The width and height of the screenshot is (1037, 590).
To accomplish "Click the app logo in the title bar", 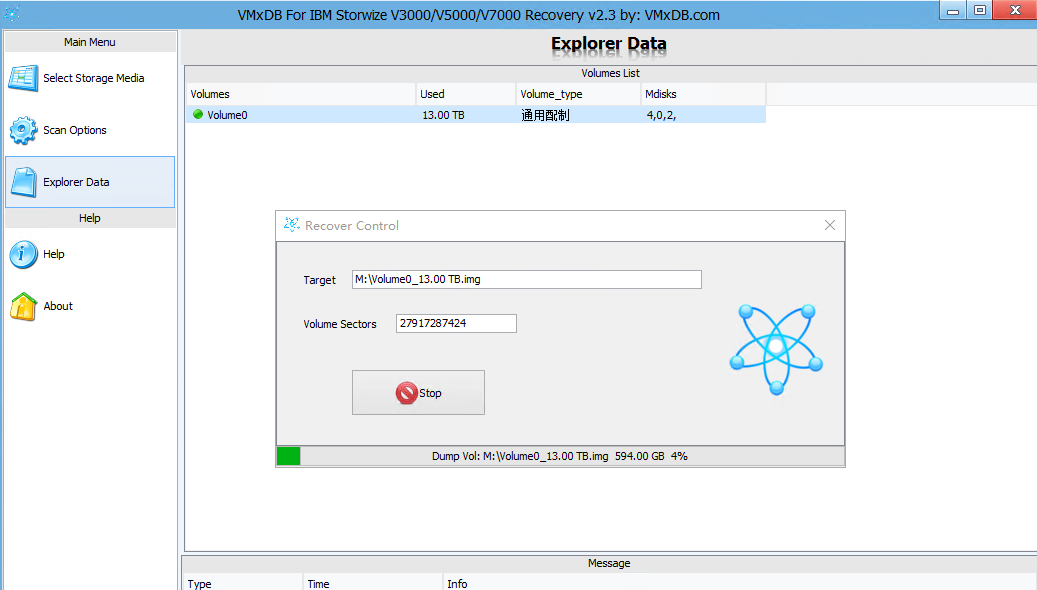I will [x=11, y=13].
